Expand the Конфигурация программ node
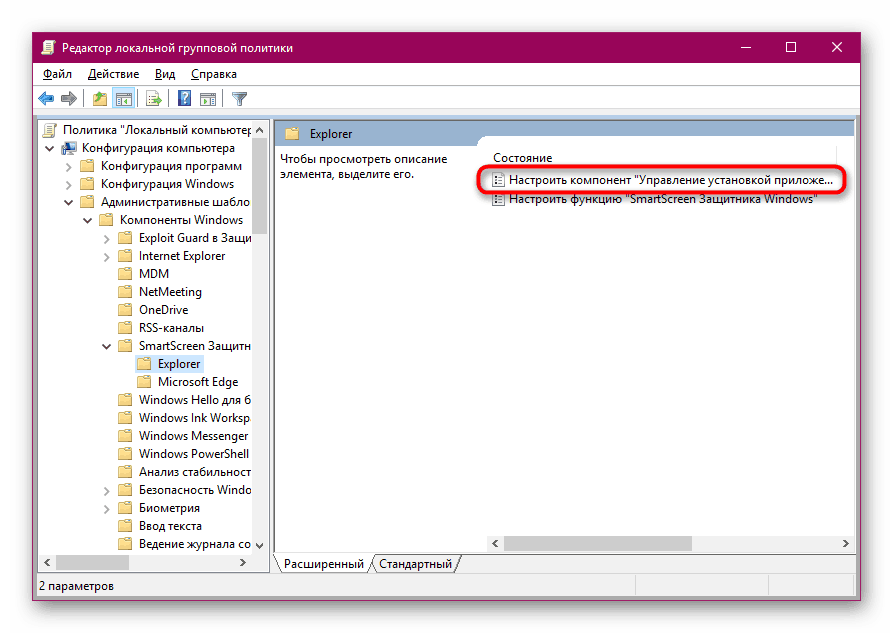Viewport: 893px width, 633px height. (x=68, y=167)
